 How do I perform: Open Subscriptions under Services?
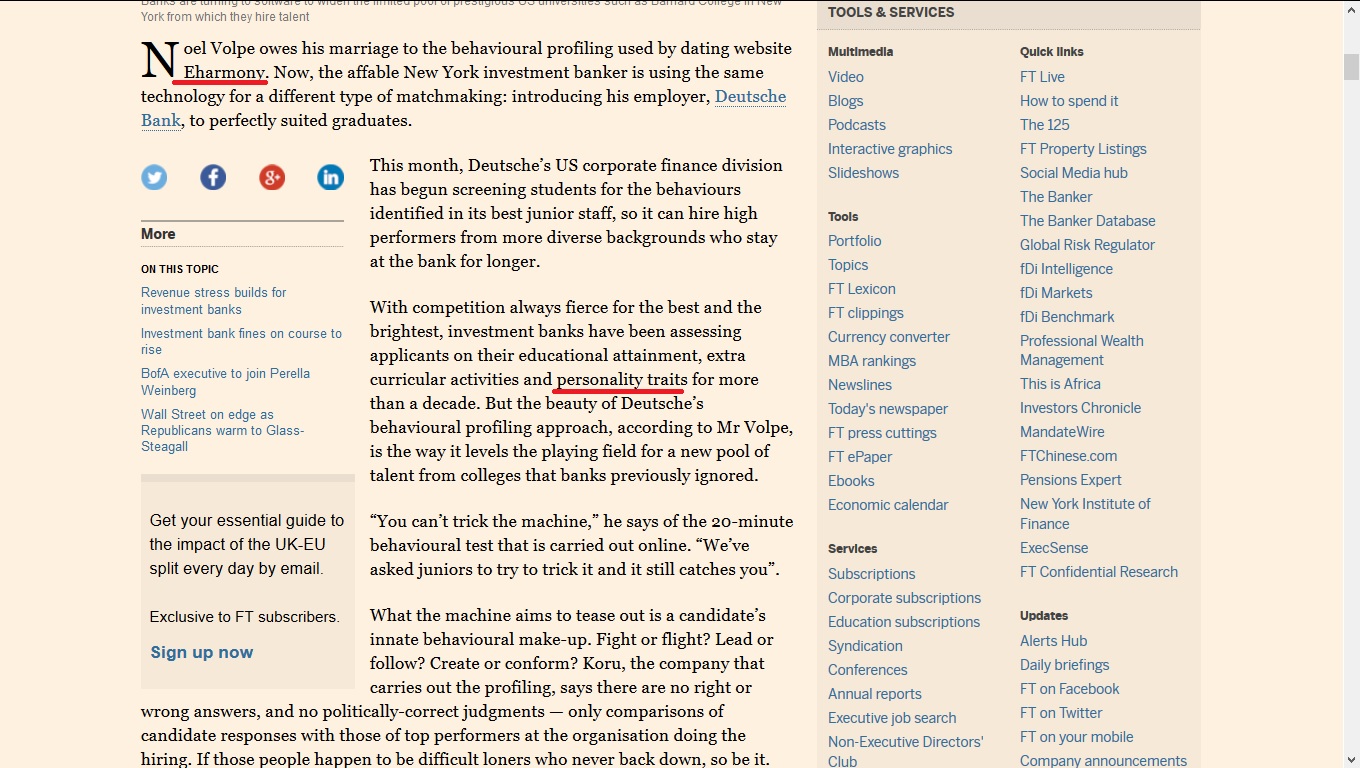click(x=872, y=574)
